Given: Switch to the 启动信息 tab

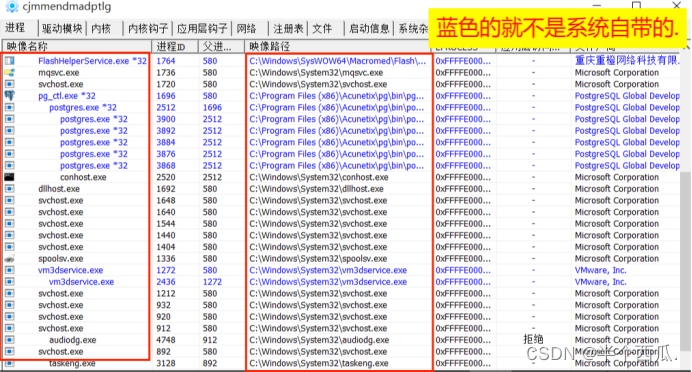Looking at the screenshot, I should click(x=369, y=29).
